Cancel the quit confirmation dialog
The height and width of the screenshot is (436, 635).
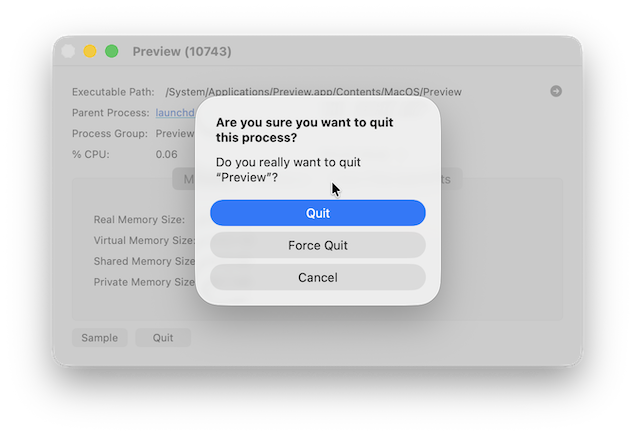coord(317,277)
